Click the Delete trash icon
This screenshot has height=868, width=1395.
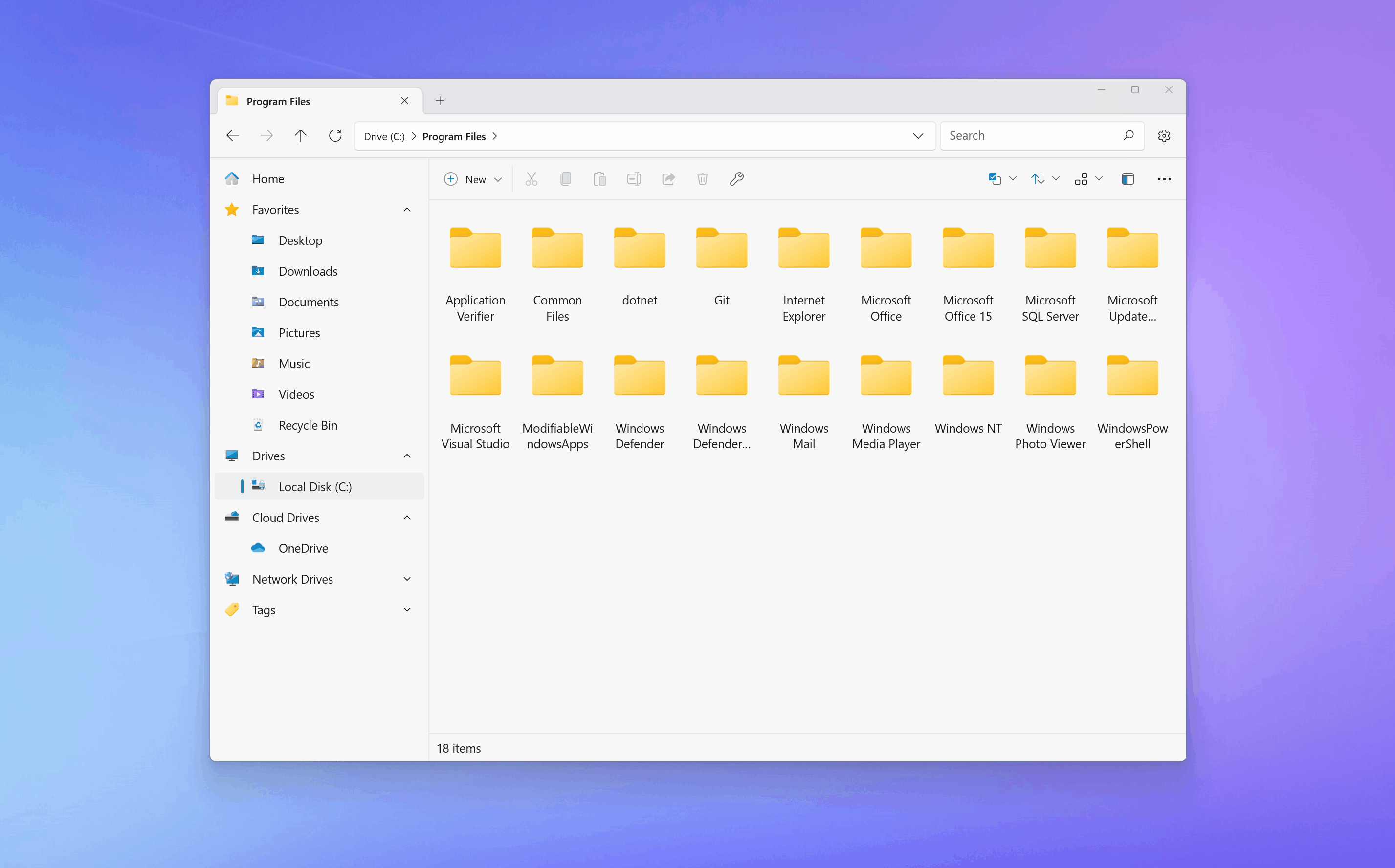[x=702, y=179]
